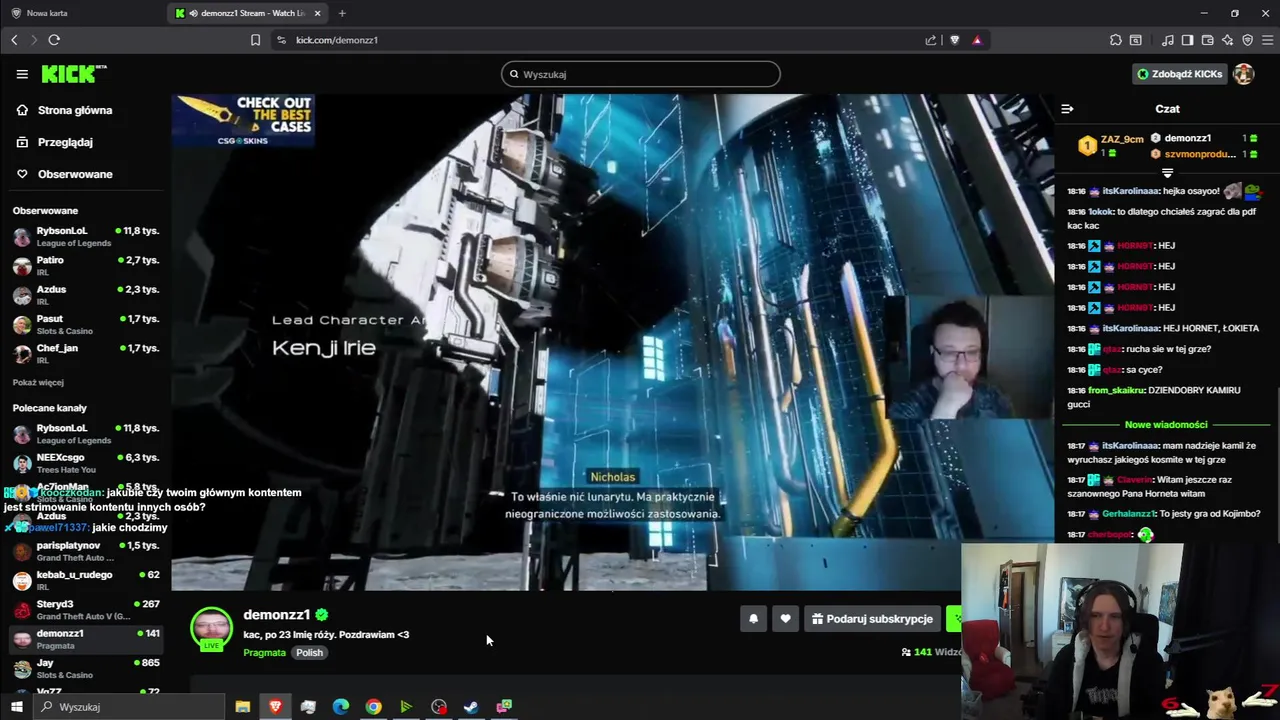The image size is (1280, 720).
Task: Click the Czat header label
Action: (1167, 108)
